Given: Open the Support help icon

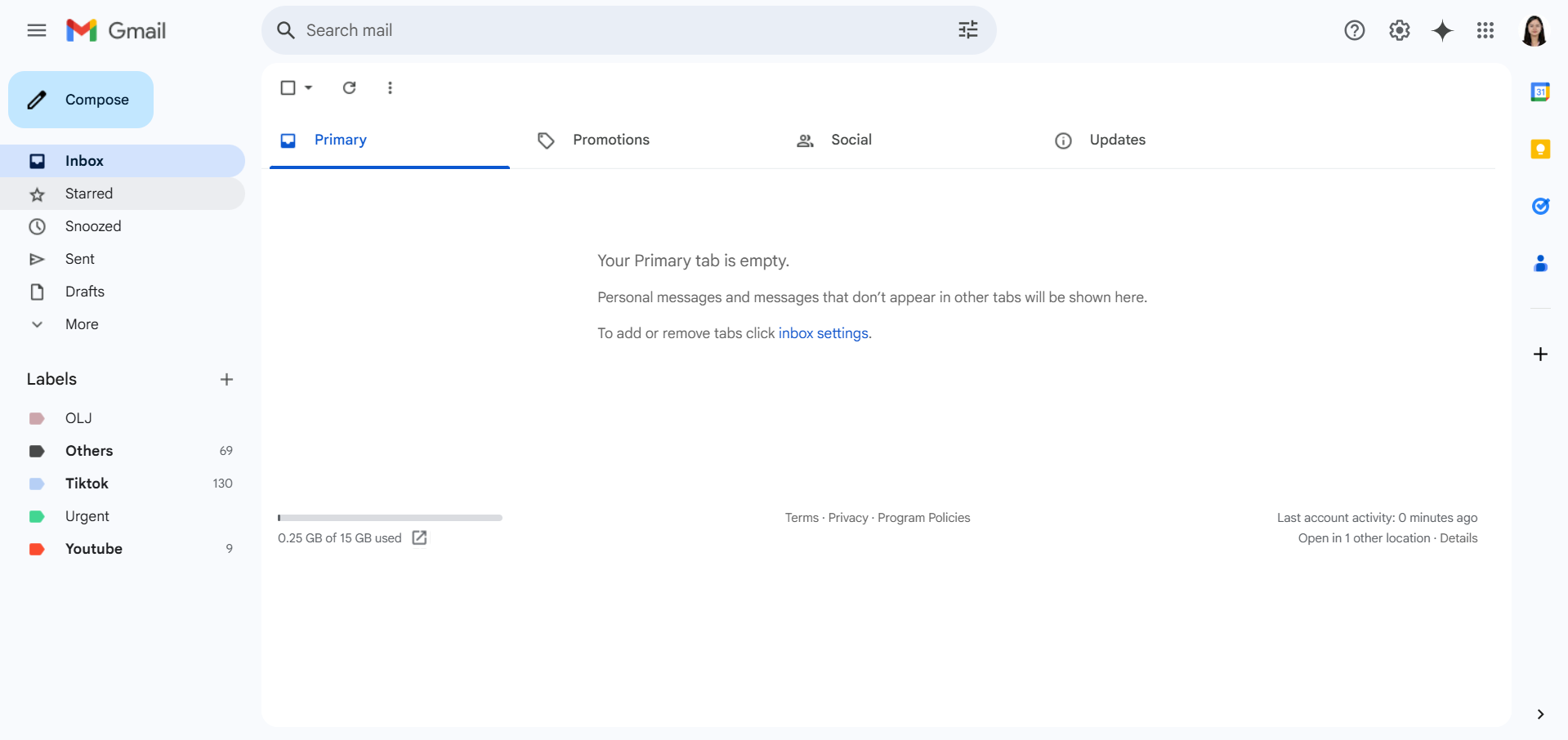Looking at the screenshot, I should pos(1354,31).
